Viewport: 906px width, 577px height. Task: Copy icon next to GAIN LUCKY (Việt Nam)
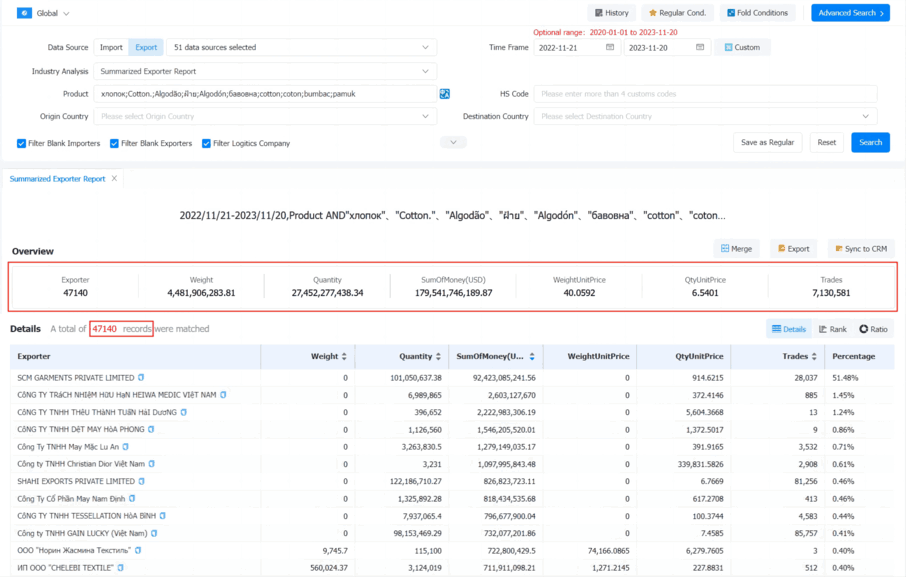pos(154,533)
